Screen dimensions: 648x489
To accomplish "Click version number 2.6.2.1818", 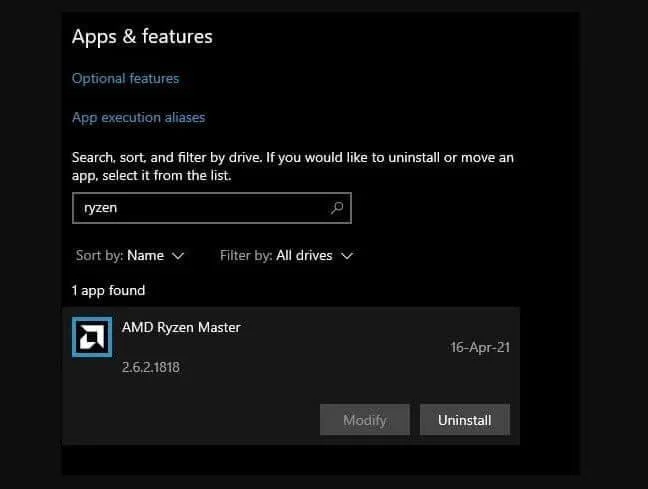I will [x=151, y=367].
